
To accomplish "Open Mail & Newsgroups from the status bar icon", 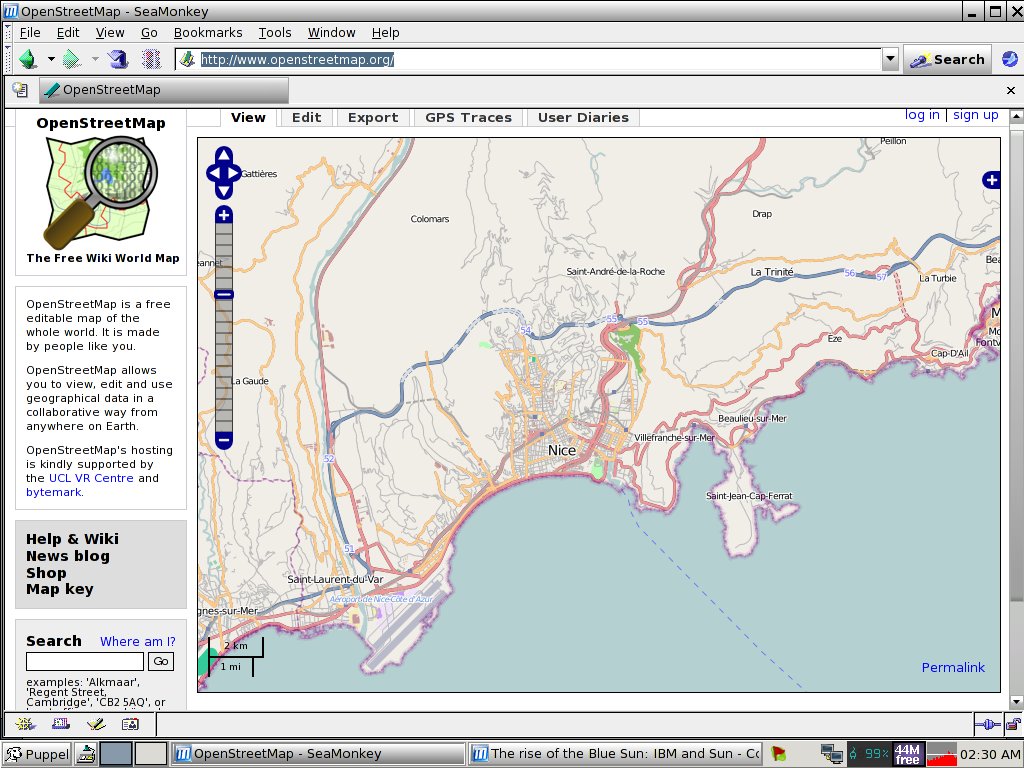I will [x=61, y=724].
